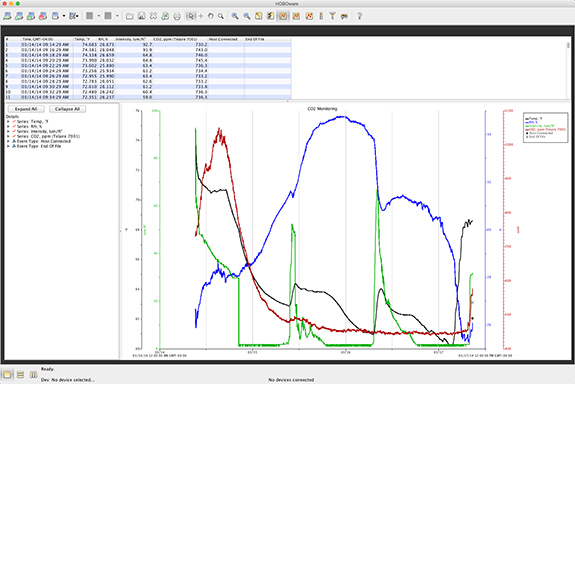The height and width of the screenshot is (575, 575).
Task: Click the Expand All button
Action: [26, 109]
